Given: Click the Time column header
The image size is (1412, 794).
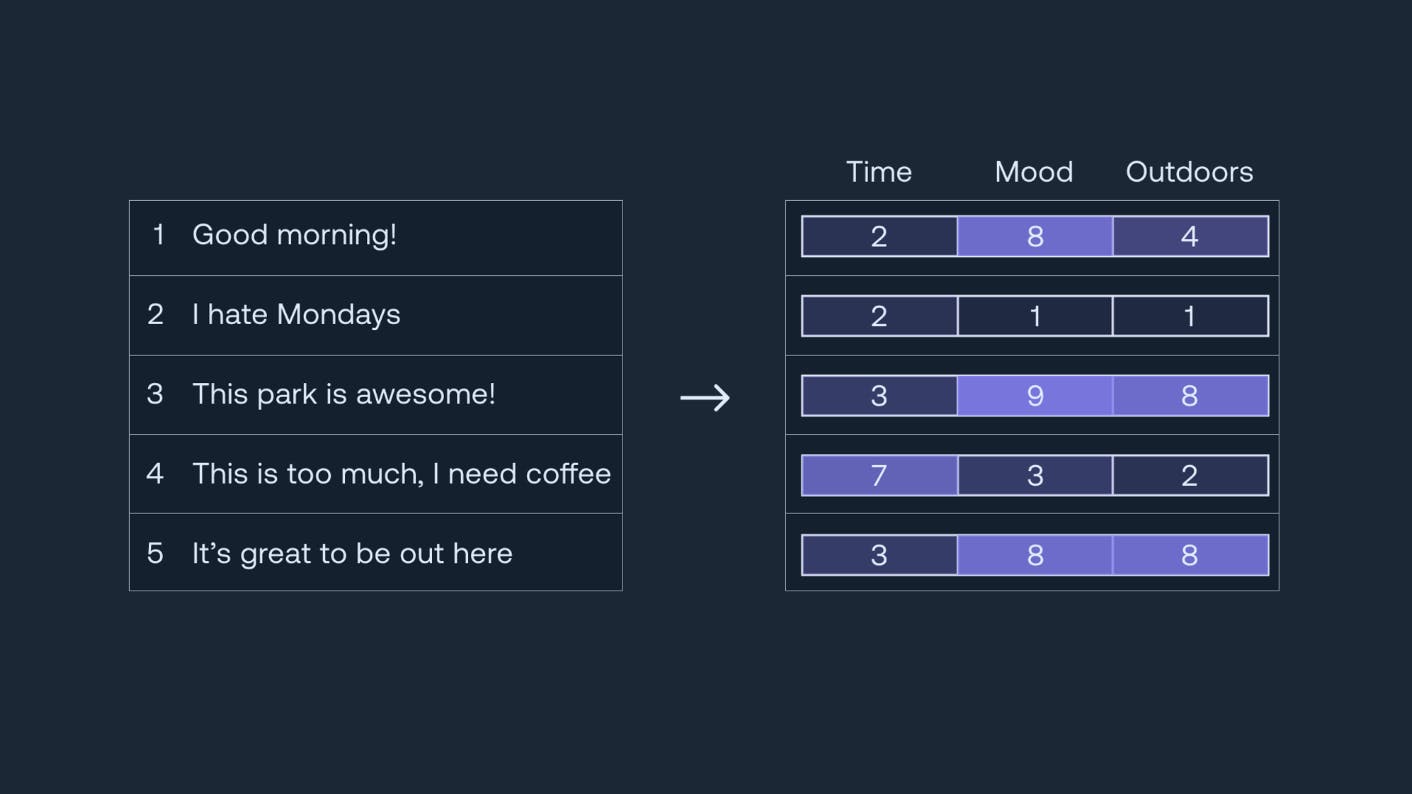Looking at the screenshot, I should [879, 172].
